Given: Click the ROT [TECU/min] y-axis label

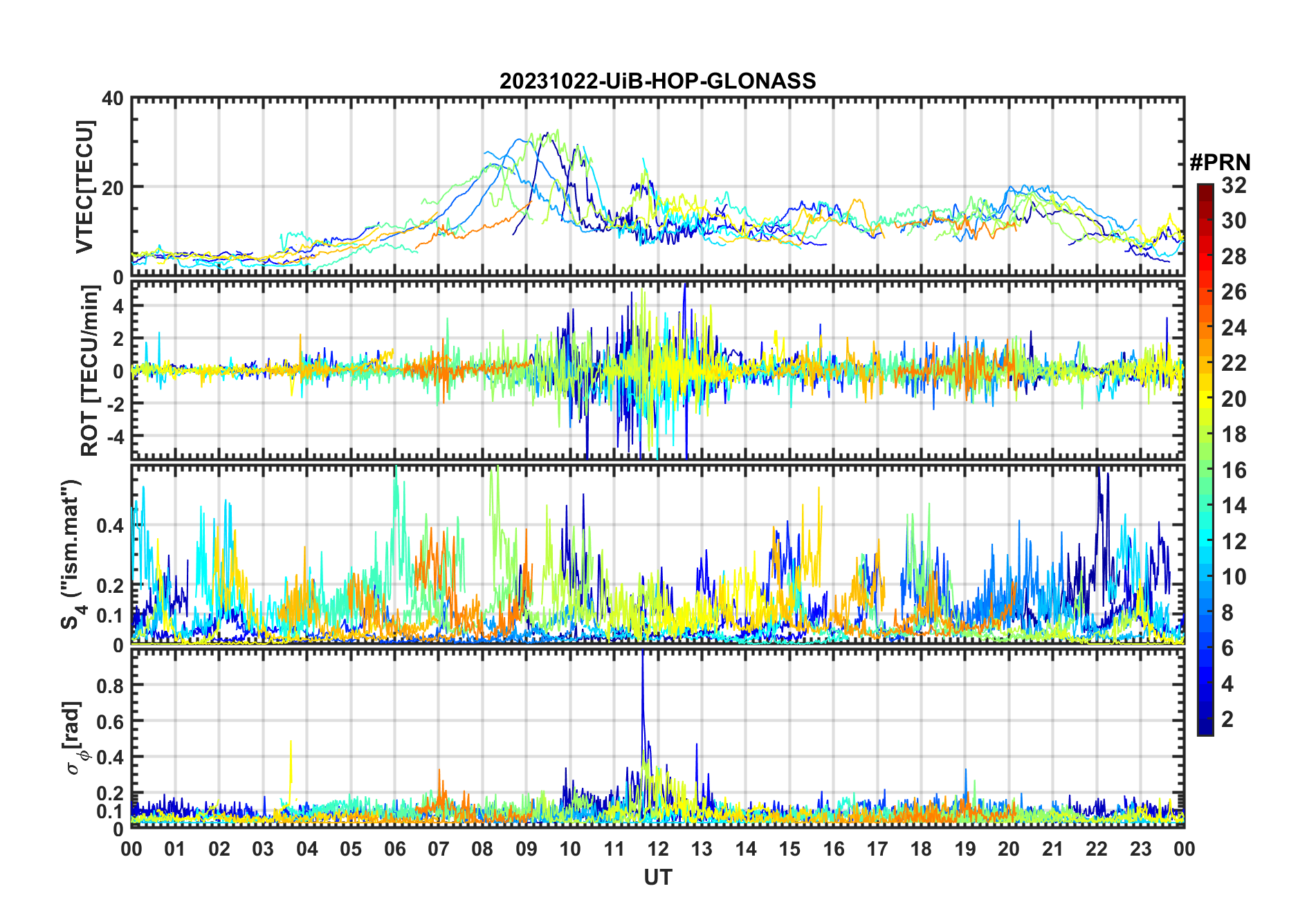Looking at the screenshot, I should [x=89, y=371].
